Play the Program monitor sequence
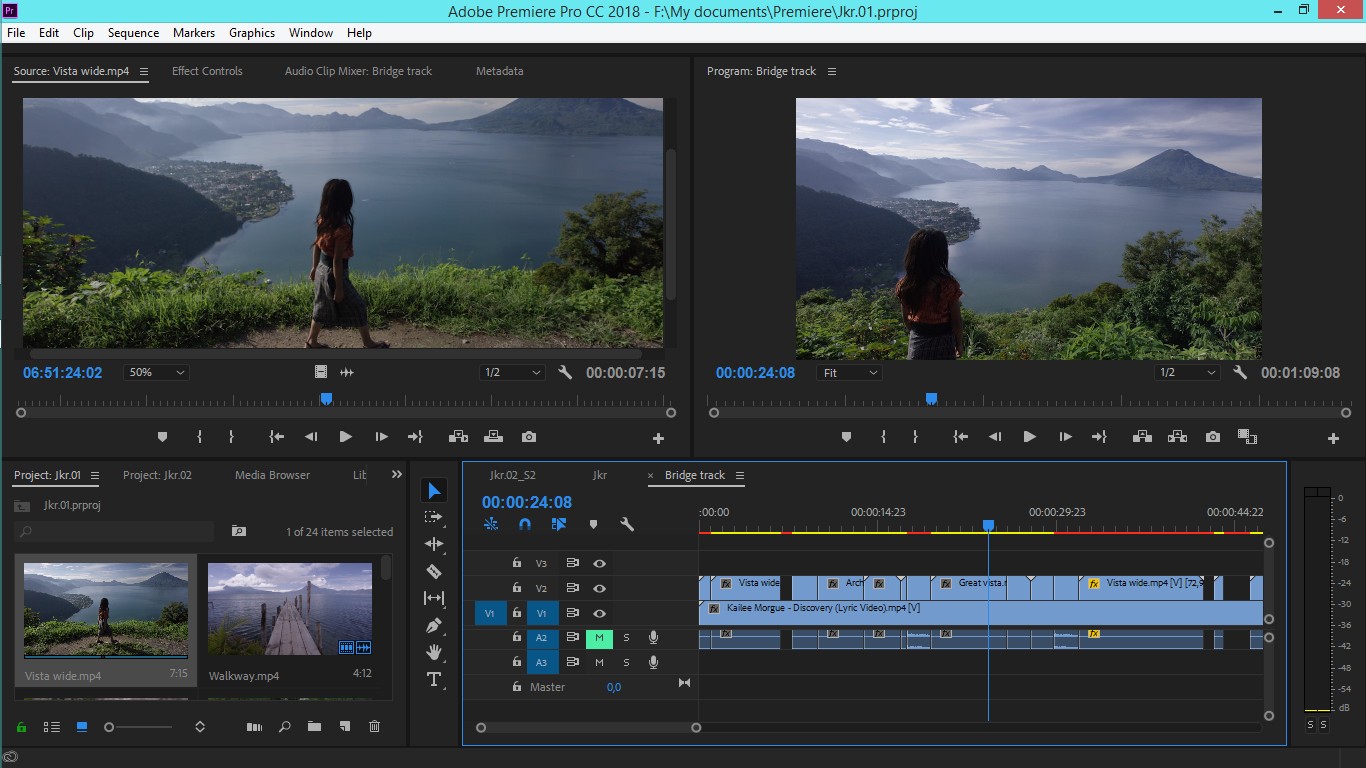Screen dimensions: 1366x768 point(1029,437)
